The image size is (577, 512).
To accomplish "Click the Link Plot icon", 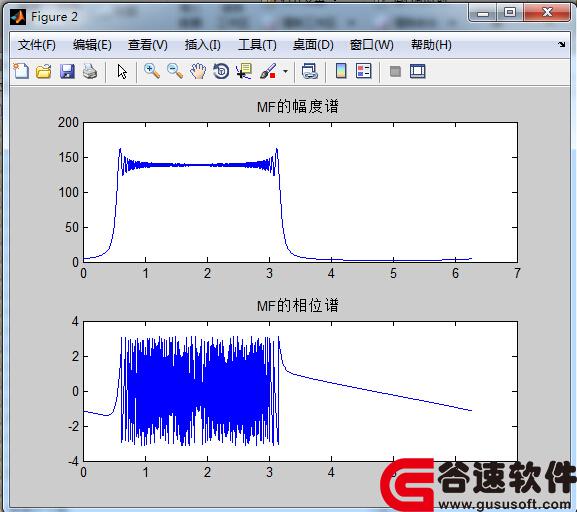I will click(x=309, y=71).
